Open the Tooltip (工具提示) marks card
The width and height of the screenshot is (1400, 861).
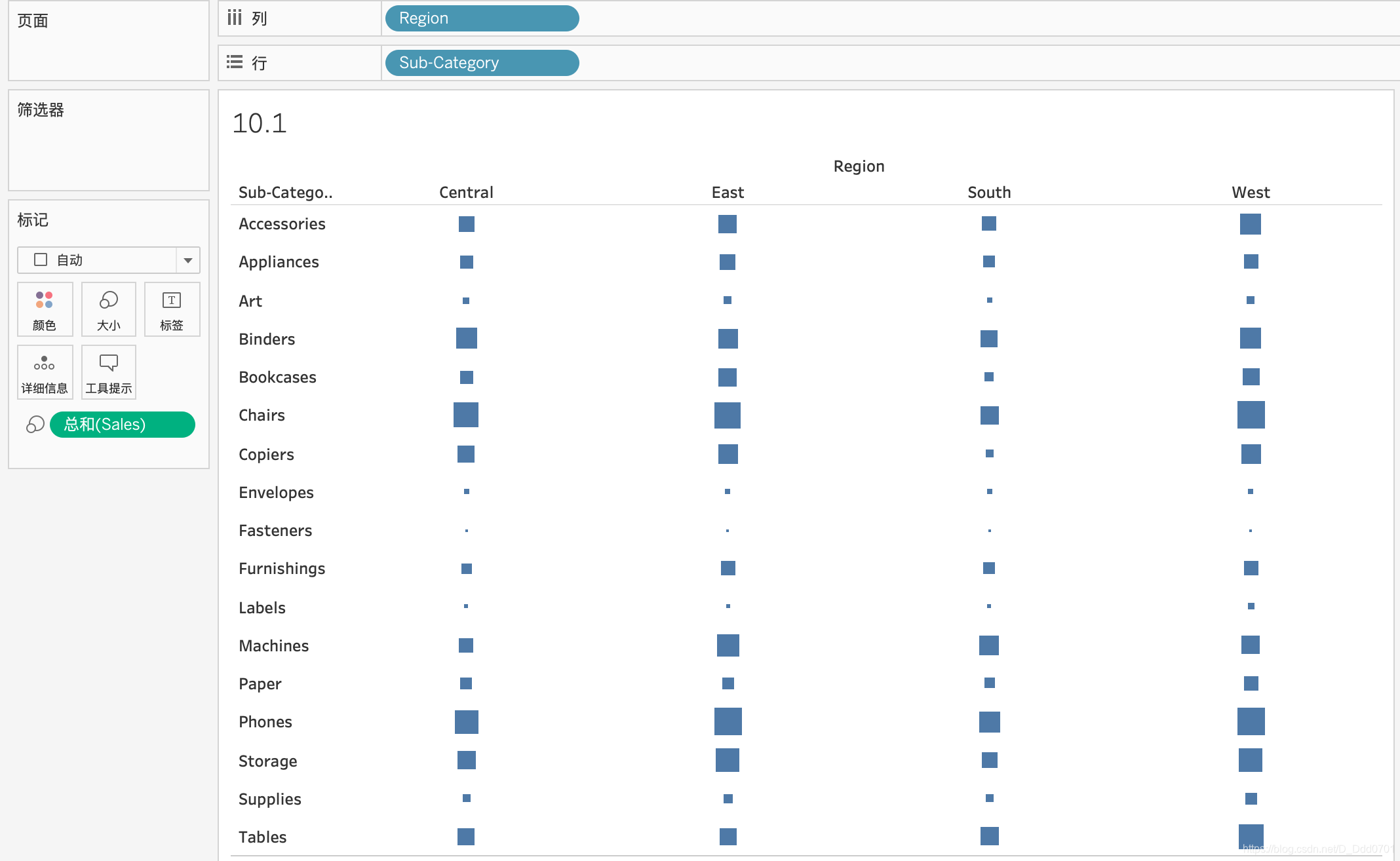coord(109,372)
